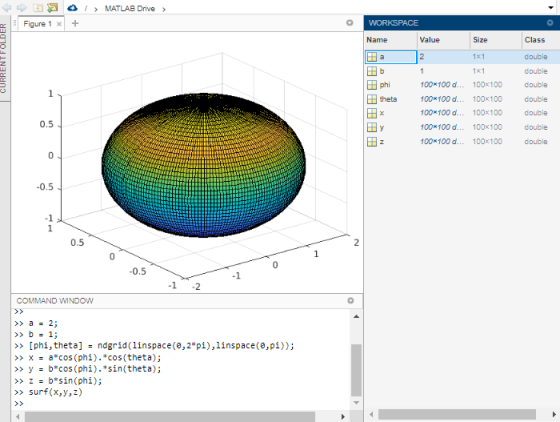Open figure panel actions menu
The width and height of the screenshot is (560, 422).
(350, 22)
